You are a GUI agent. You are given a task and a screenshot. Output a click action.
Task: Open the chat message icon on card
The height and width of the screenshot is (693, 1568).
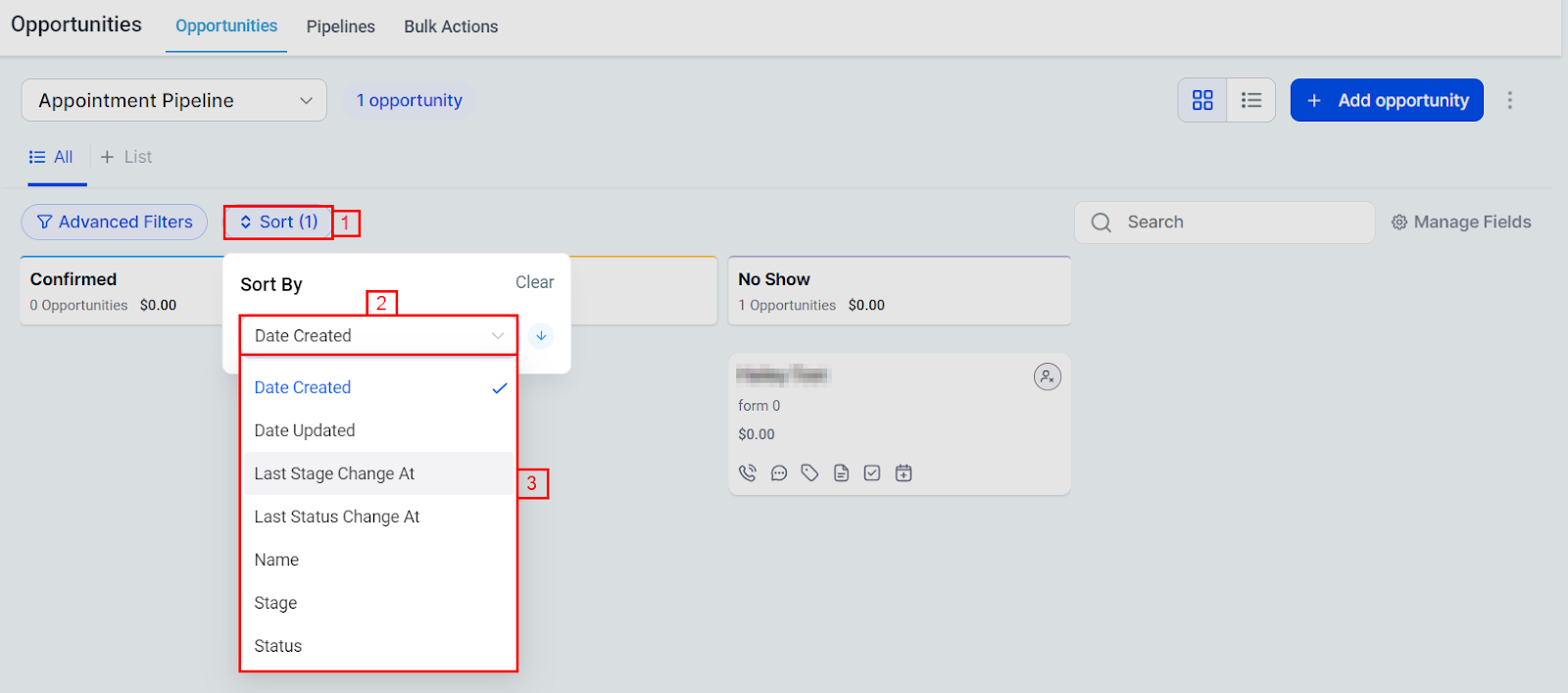[x=779, y=473]
